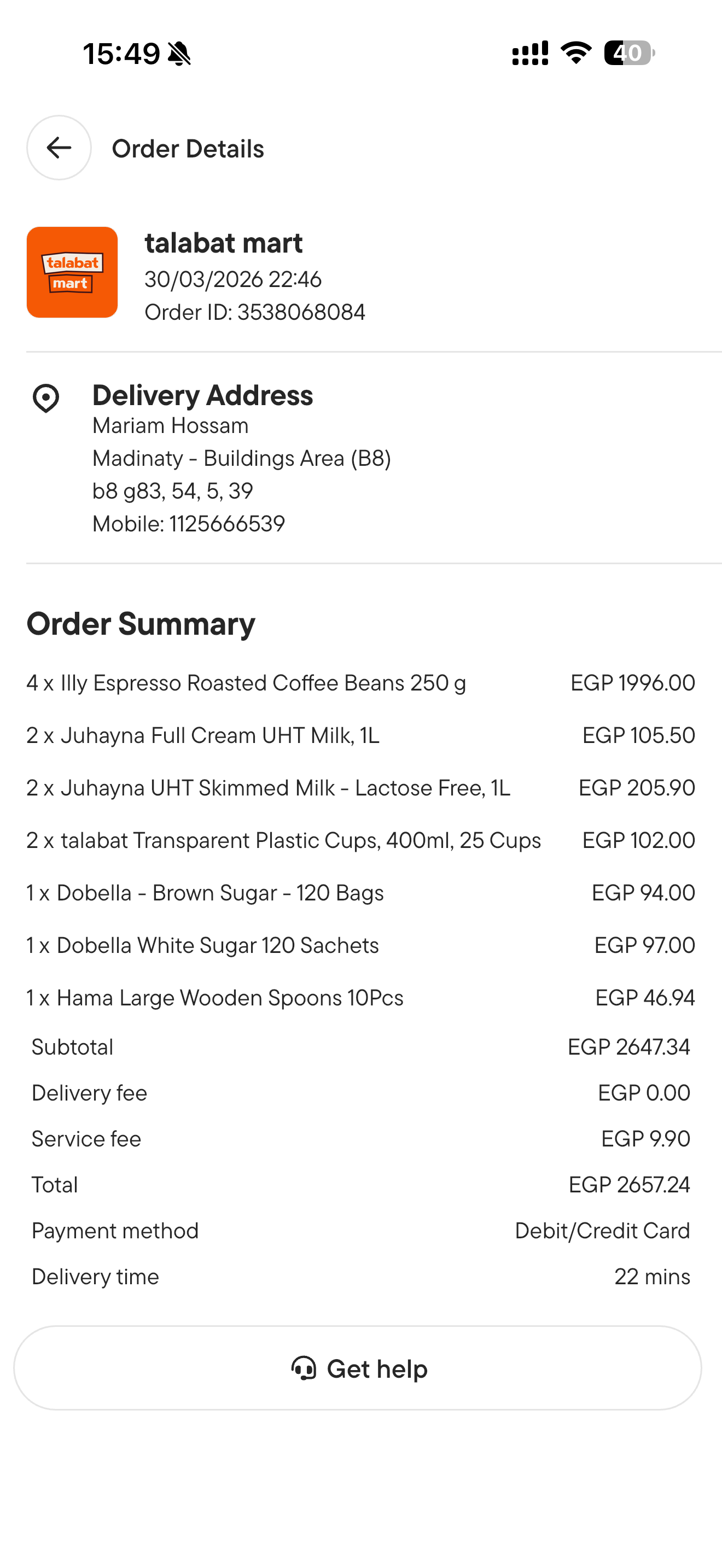The width and height of the screenshot is (722, 1568).
Task: Tap the Wi-Fi status icon
Action: pos(576,53)
